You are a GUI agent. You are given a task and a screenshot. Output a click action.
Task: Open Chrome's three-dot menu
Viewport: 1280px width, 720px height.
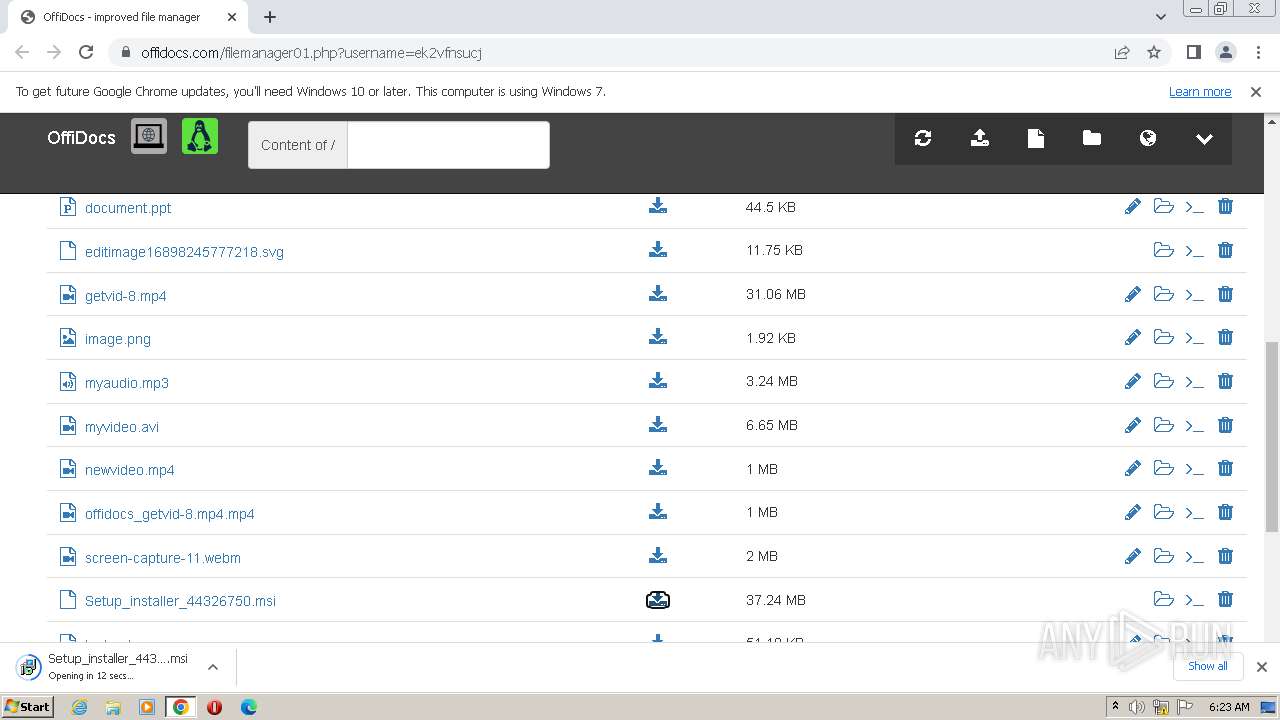[1257, 52]
